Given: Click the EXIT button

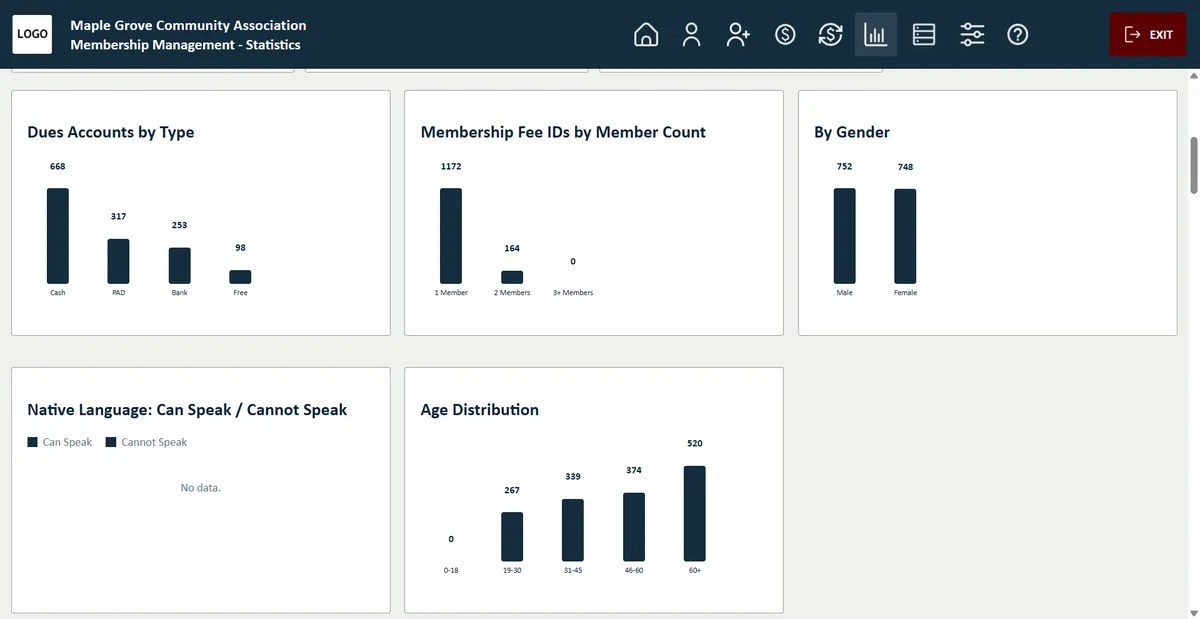Looking at the screenshot, I should (x=1148, y=35).
